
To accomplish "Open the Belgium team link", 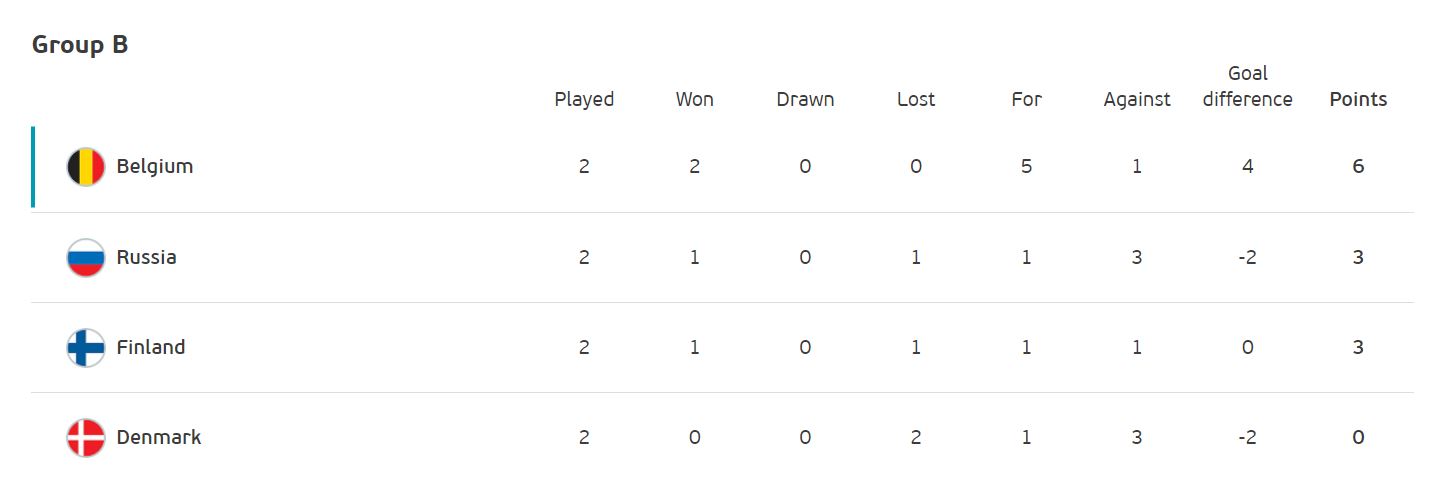I will point(155,167).
